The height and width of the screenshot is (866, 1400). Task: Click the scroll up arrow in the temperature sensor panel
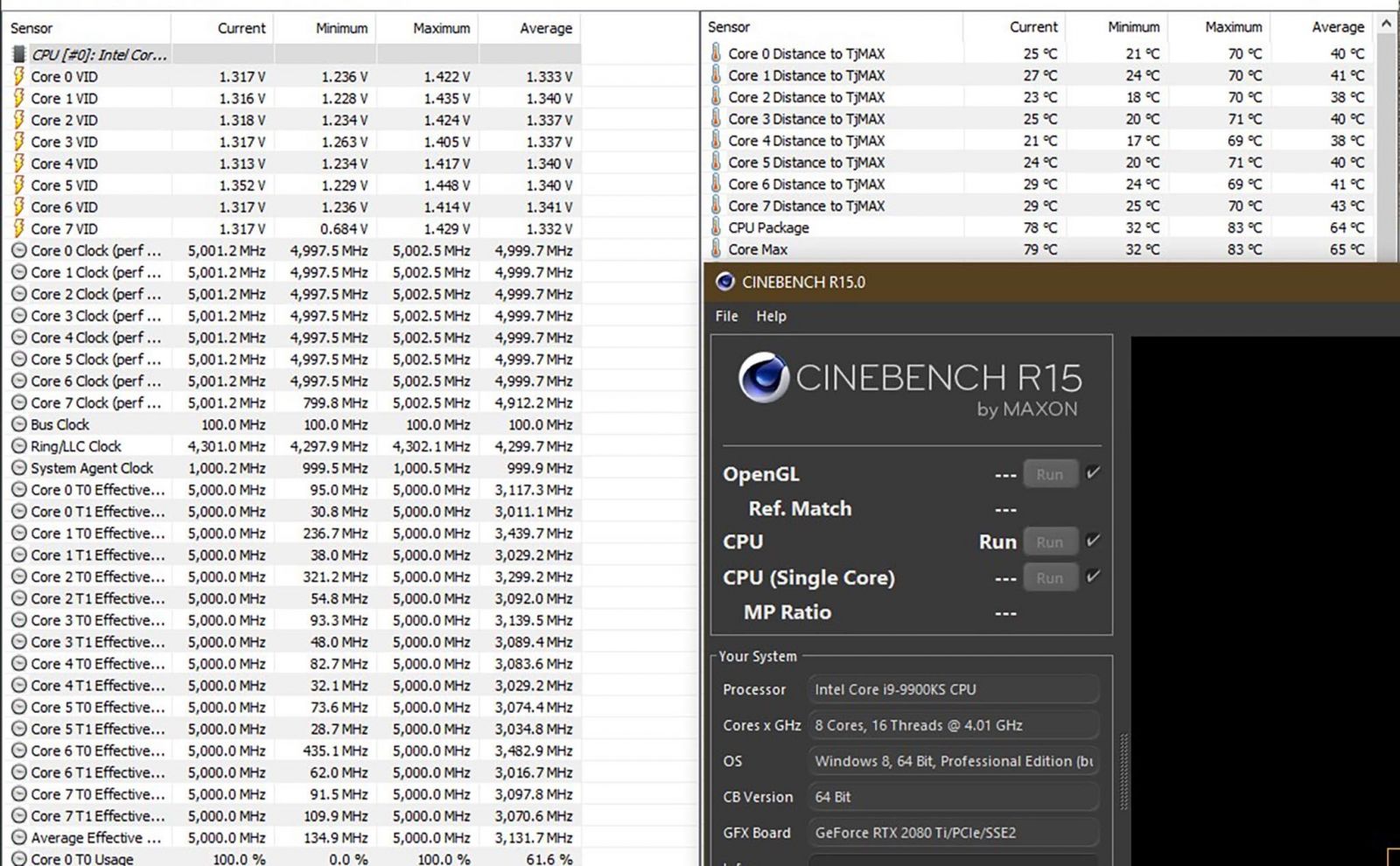(1386, 24)
